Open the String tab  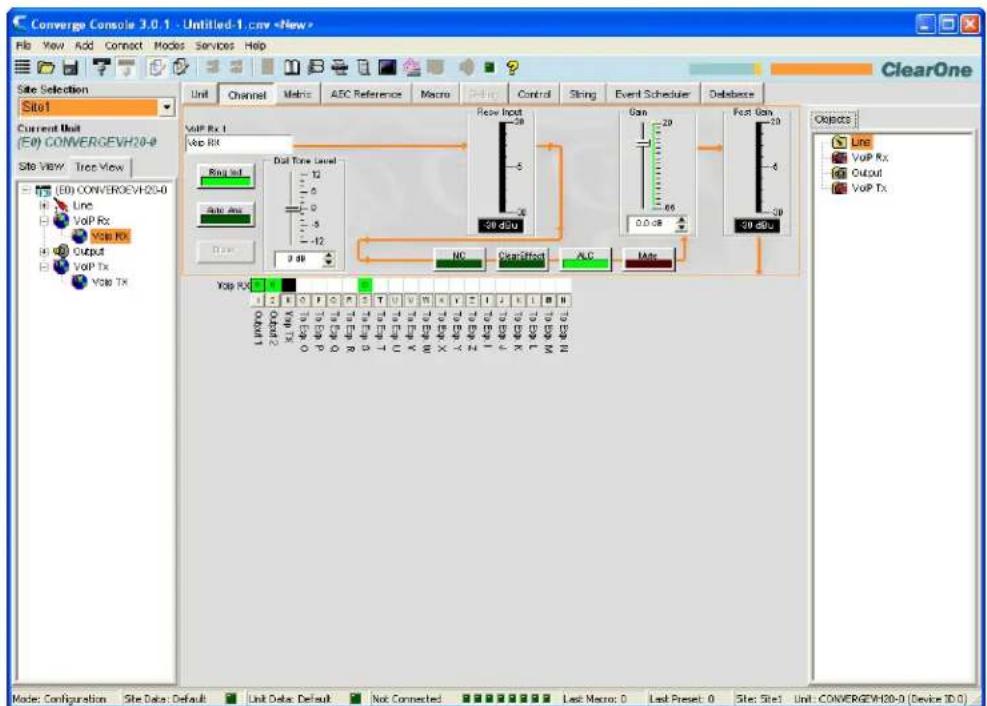pyautogui.click(x=582, y=94)
